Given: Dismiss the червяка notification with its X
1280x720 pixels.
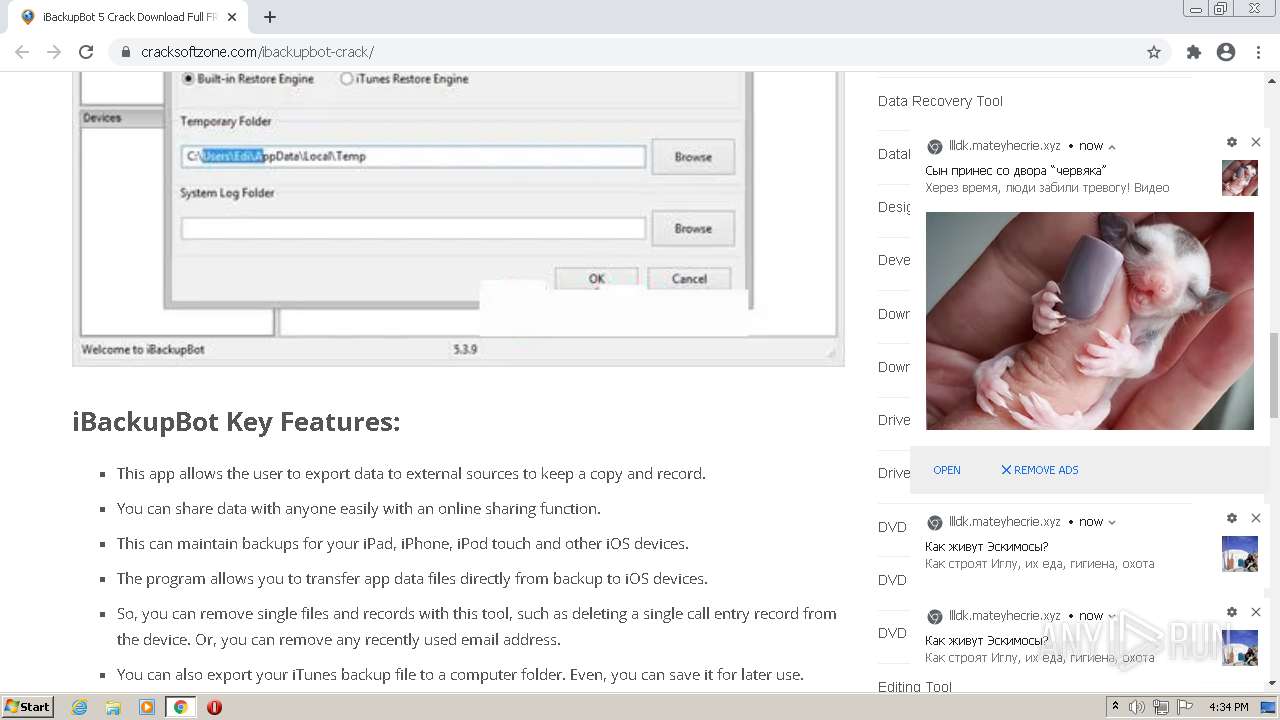Looking at the screenshot, I should coord(1256,143).
